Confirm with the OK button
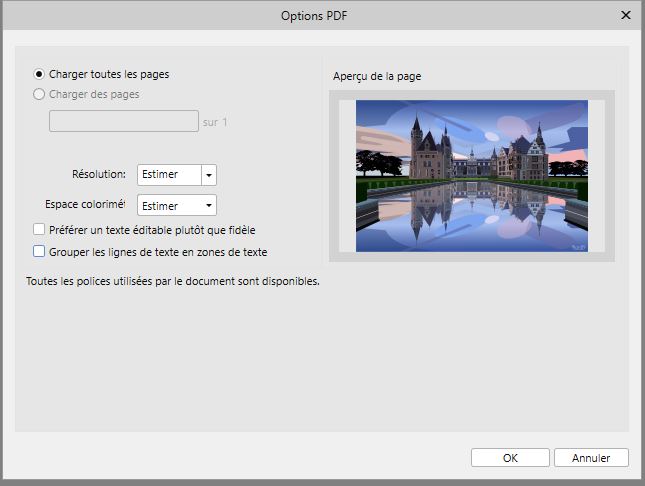 click(x=510, y=458)
